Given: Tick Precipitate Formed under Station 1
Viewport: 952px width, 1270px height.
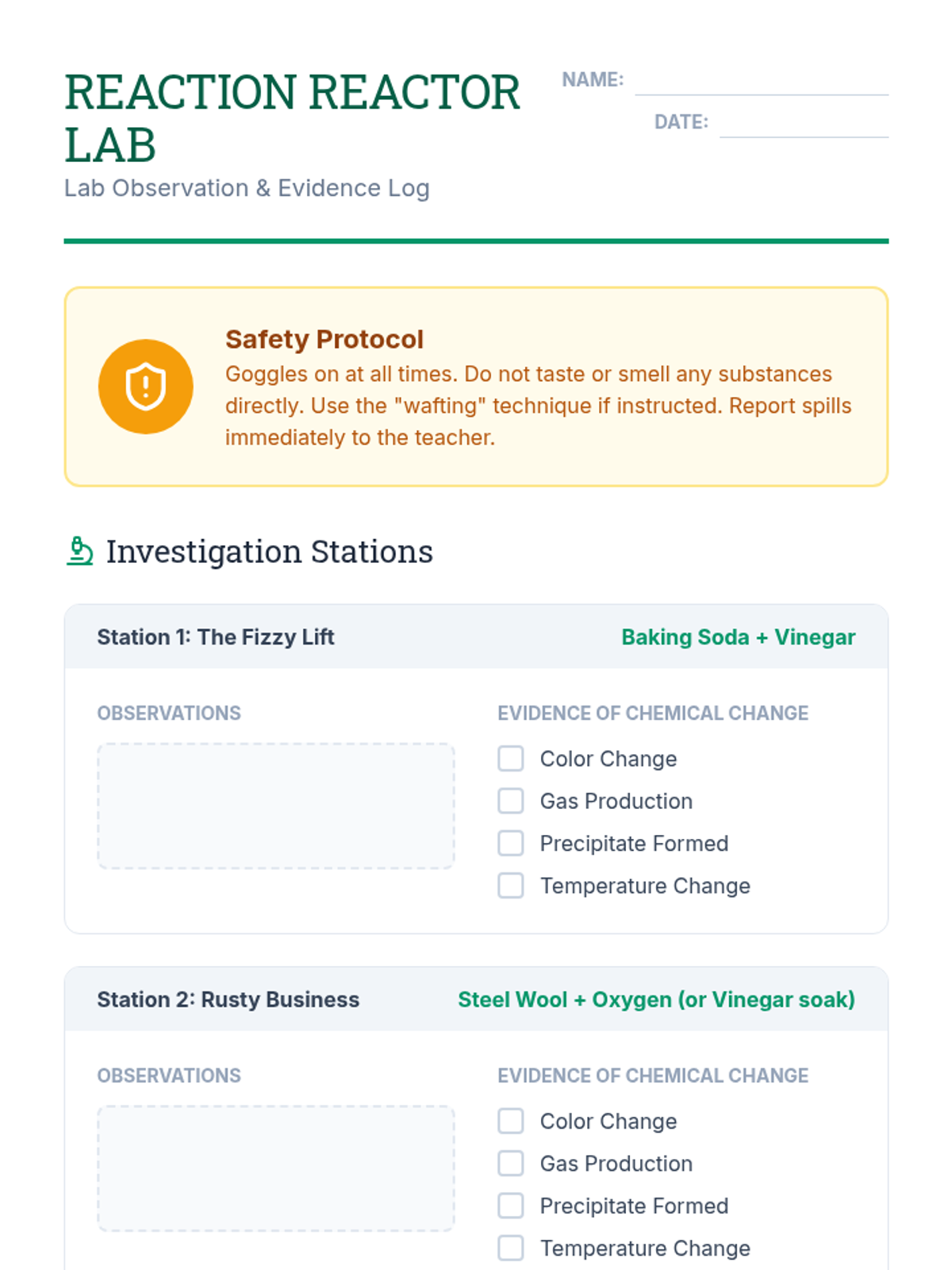Looking at the screenshot, I should [511, 843].
